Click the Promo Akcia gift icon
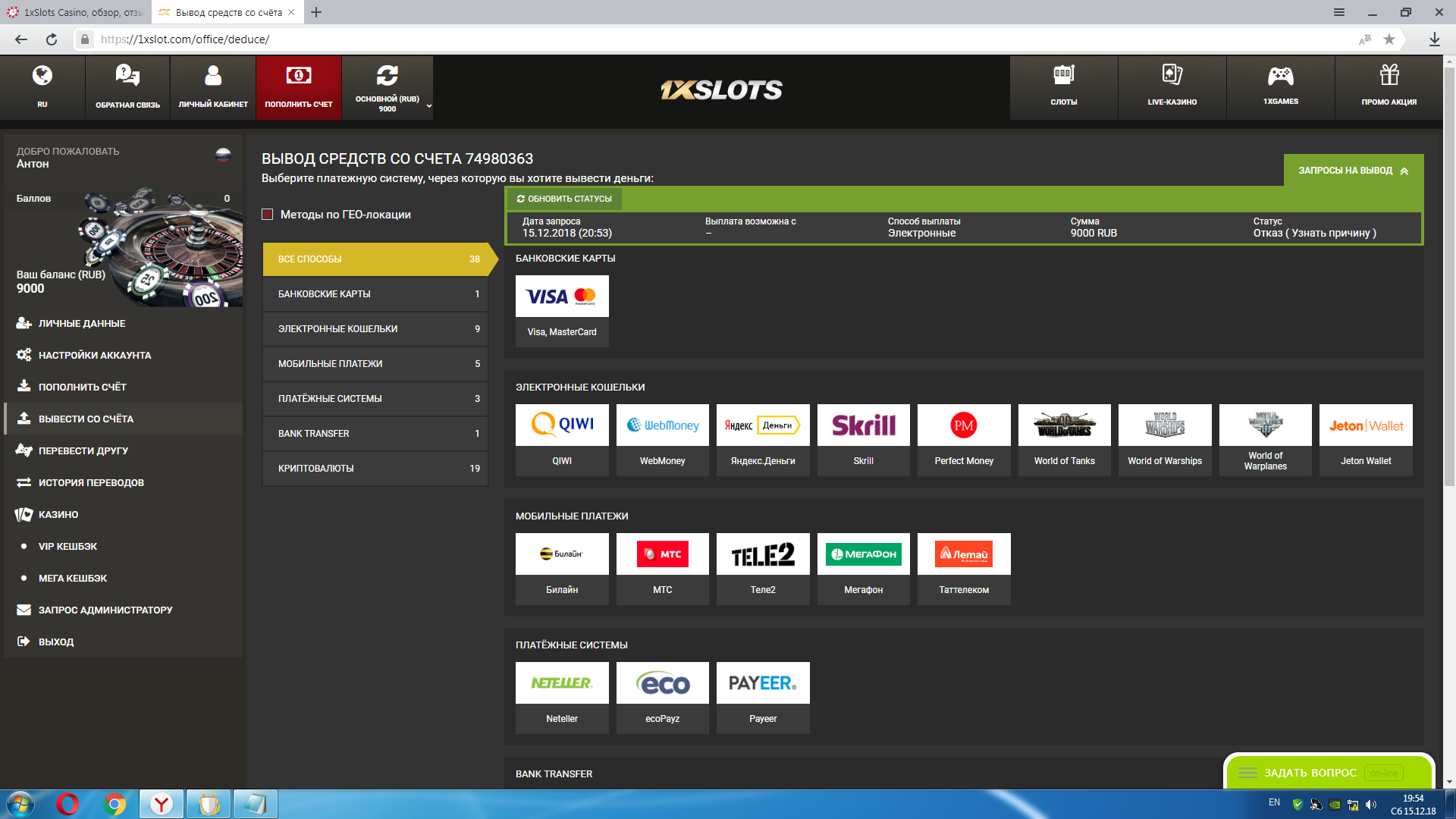The image size is (1456, 819). tap(1389, 76)
